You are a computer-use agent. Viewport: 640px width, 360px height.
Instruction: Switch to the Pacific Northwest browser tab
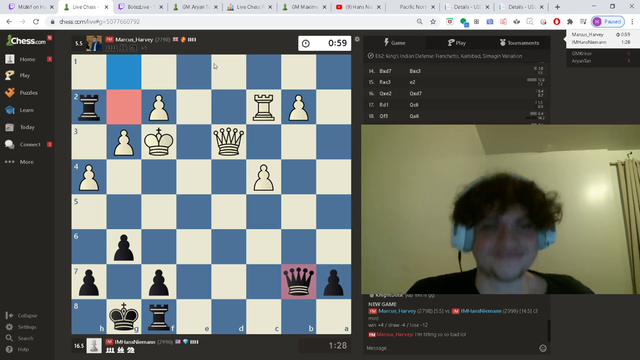[x=412, y=7]
